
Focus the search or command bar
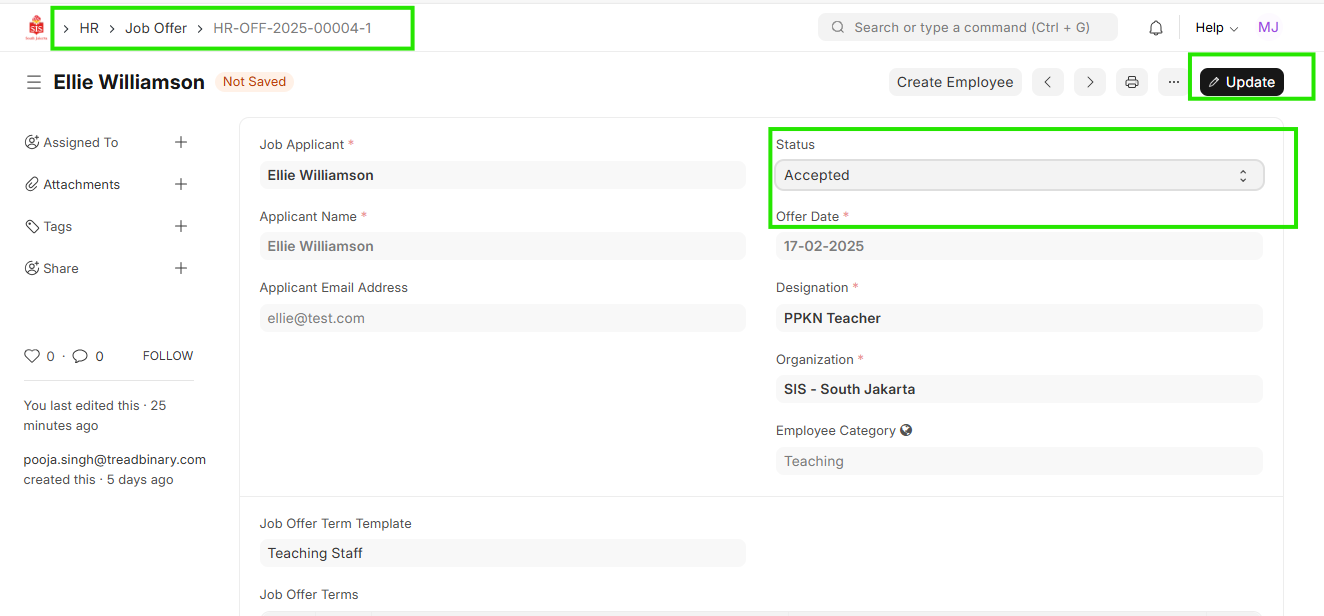tap(967, 28)
